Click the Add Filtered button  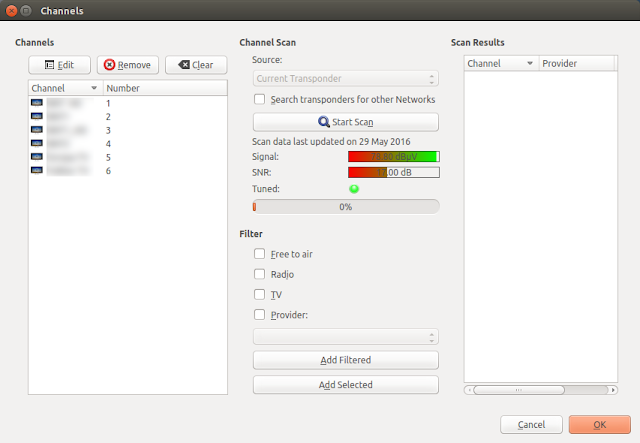click(346, 360)
